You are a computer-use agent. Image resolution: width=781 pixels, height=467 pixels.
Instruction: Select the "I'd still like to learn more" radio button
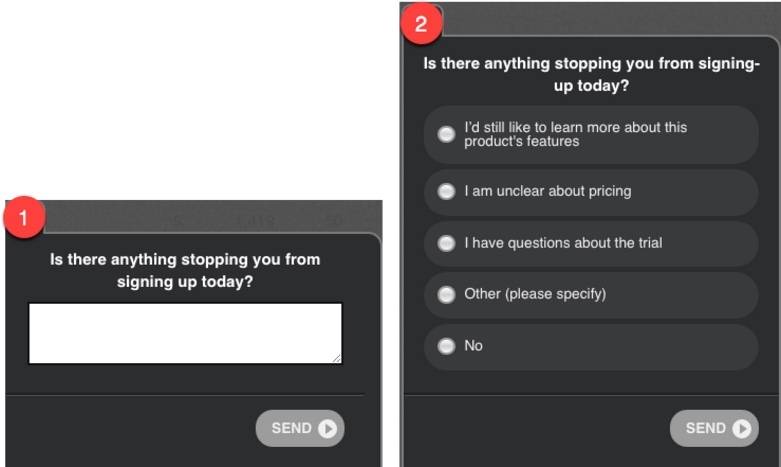click(x=446, y=134)
